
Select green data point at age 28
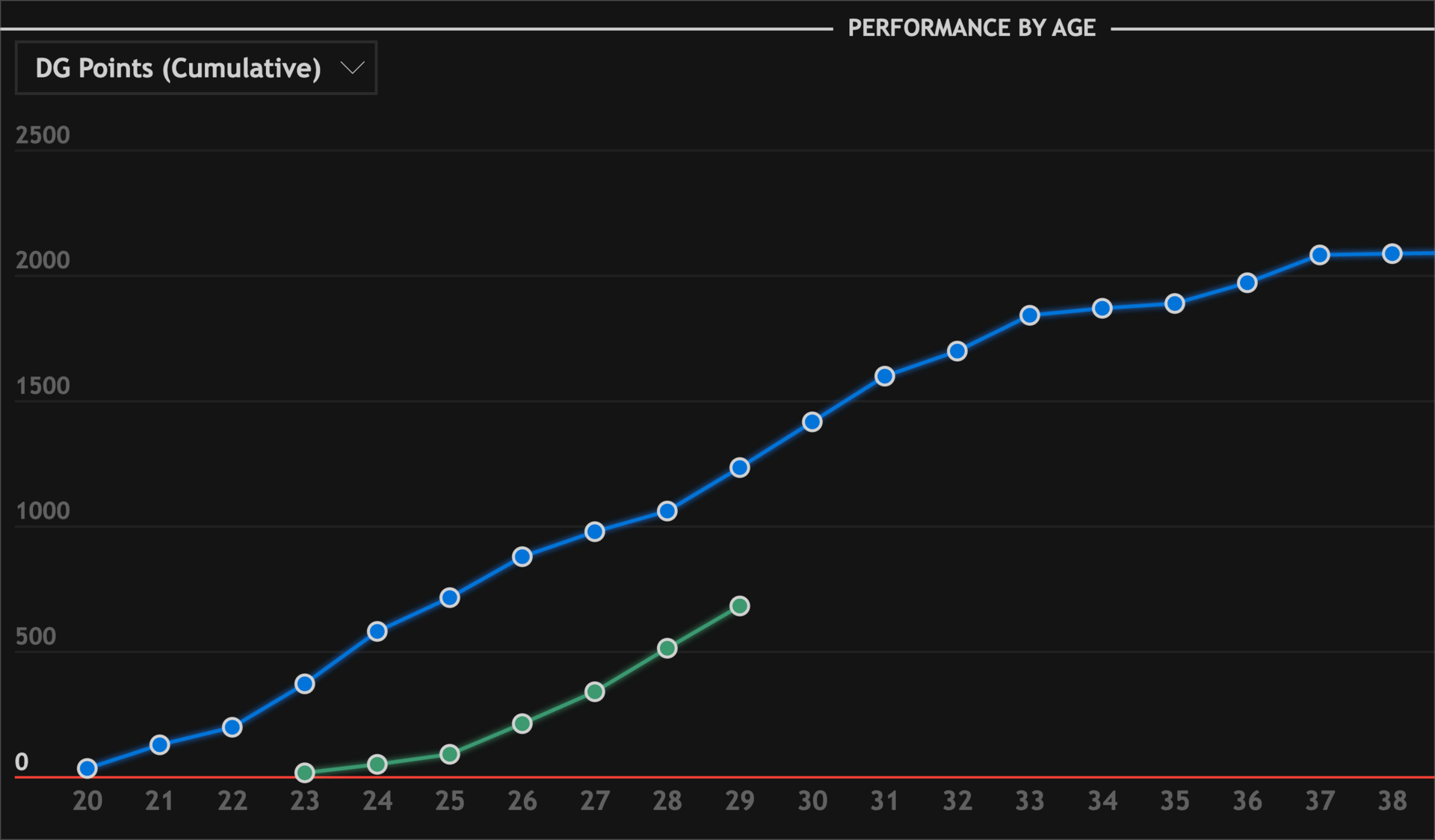667,648
